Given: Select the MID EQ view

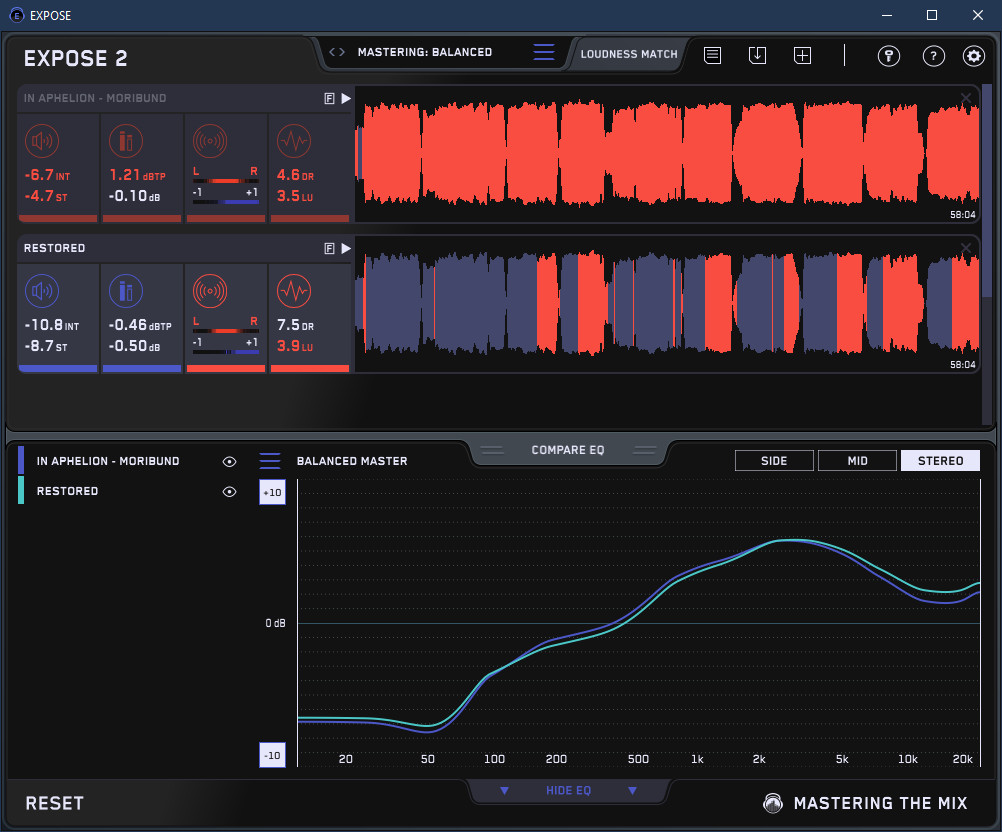Looking at the screenshot, I should 857,461.
